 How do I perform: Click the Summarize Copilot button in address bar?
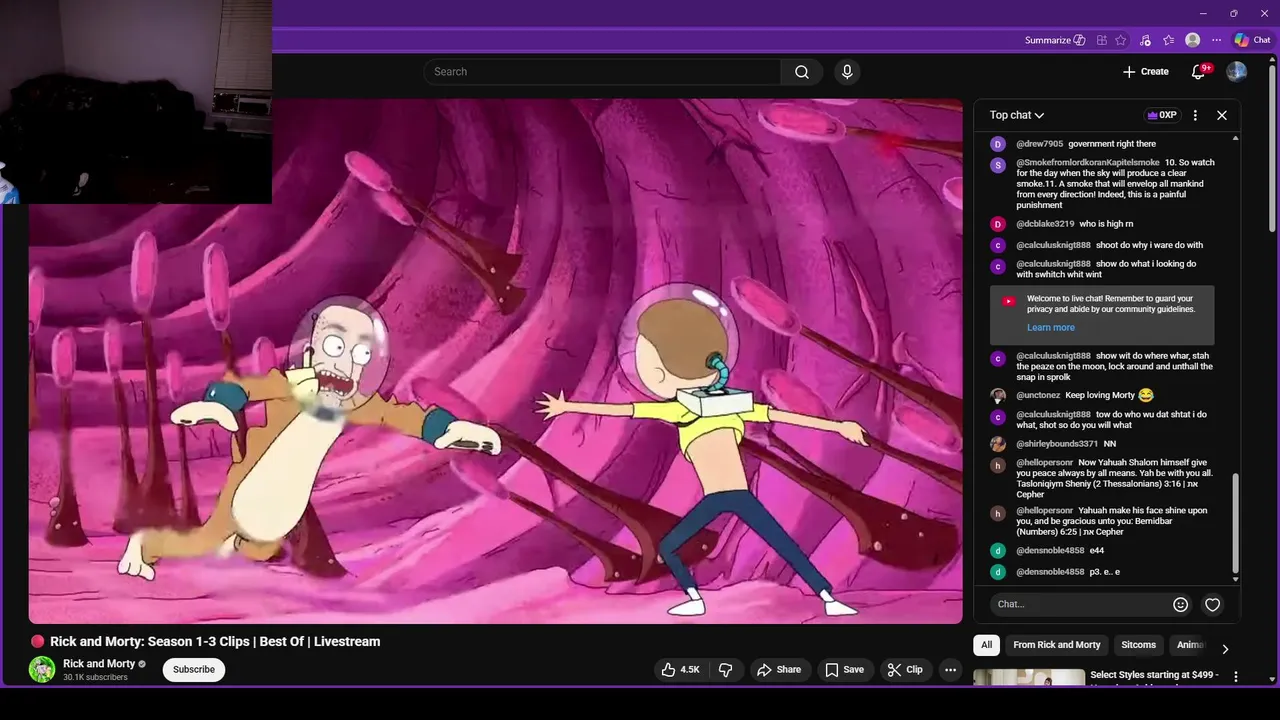coord(1055,40)
